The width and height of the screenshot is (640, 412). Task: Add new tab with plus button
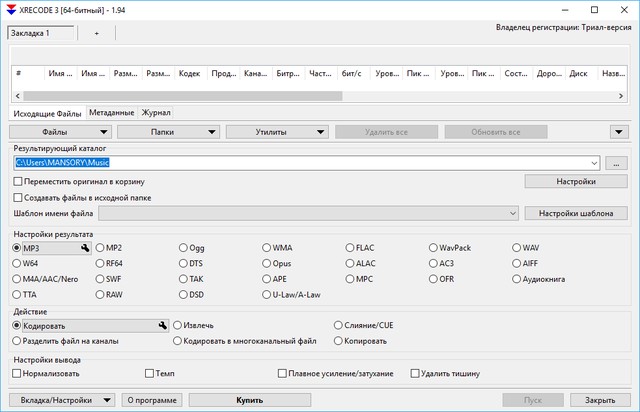pyautogui.click(x=97, y=33)
